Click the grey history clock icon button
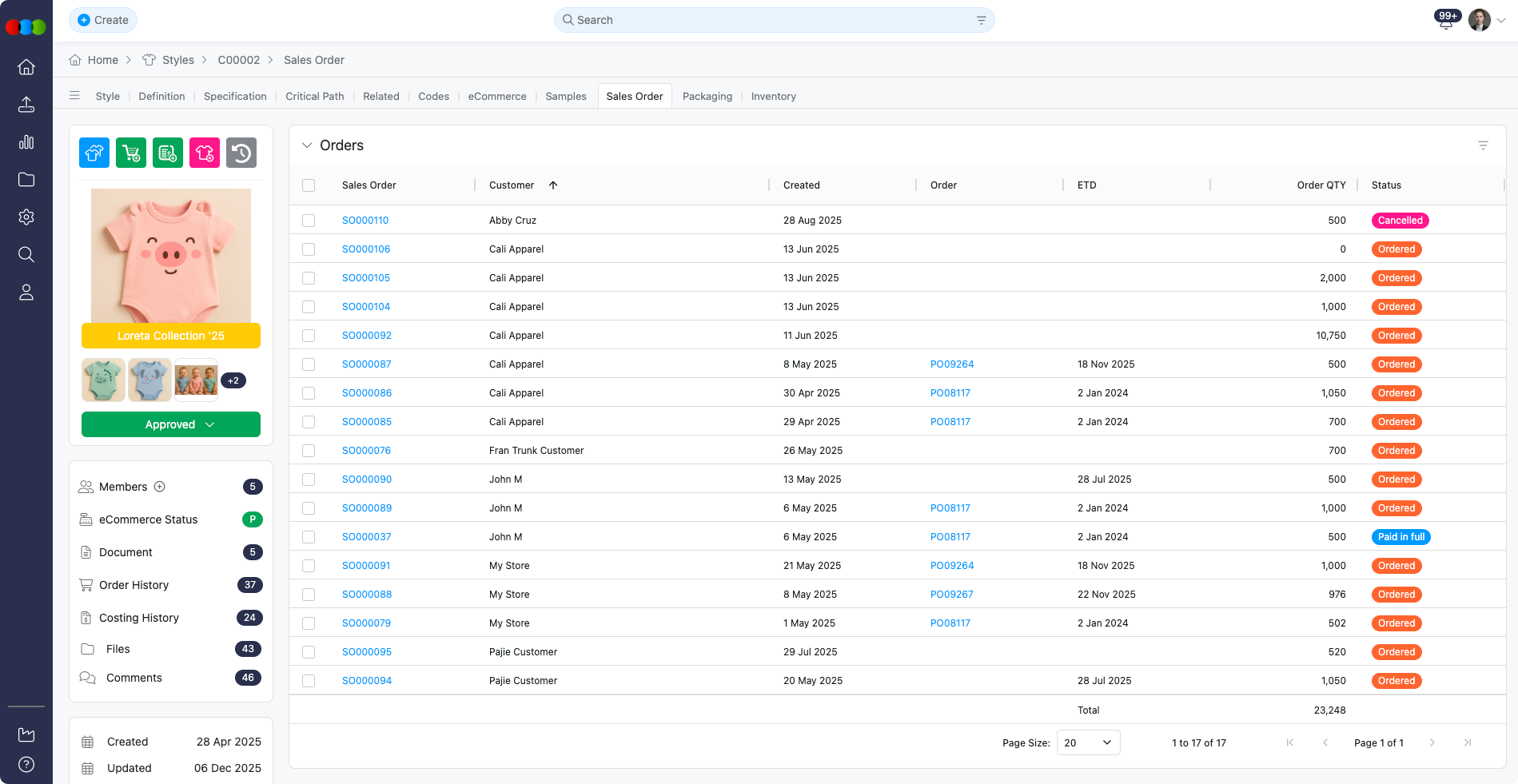The height and width of the screenshot is (784, 1518). point(241,153)
